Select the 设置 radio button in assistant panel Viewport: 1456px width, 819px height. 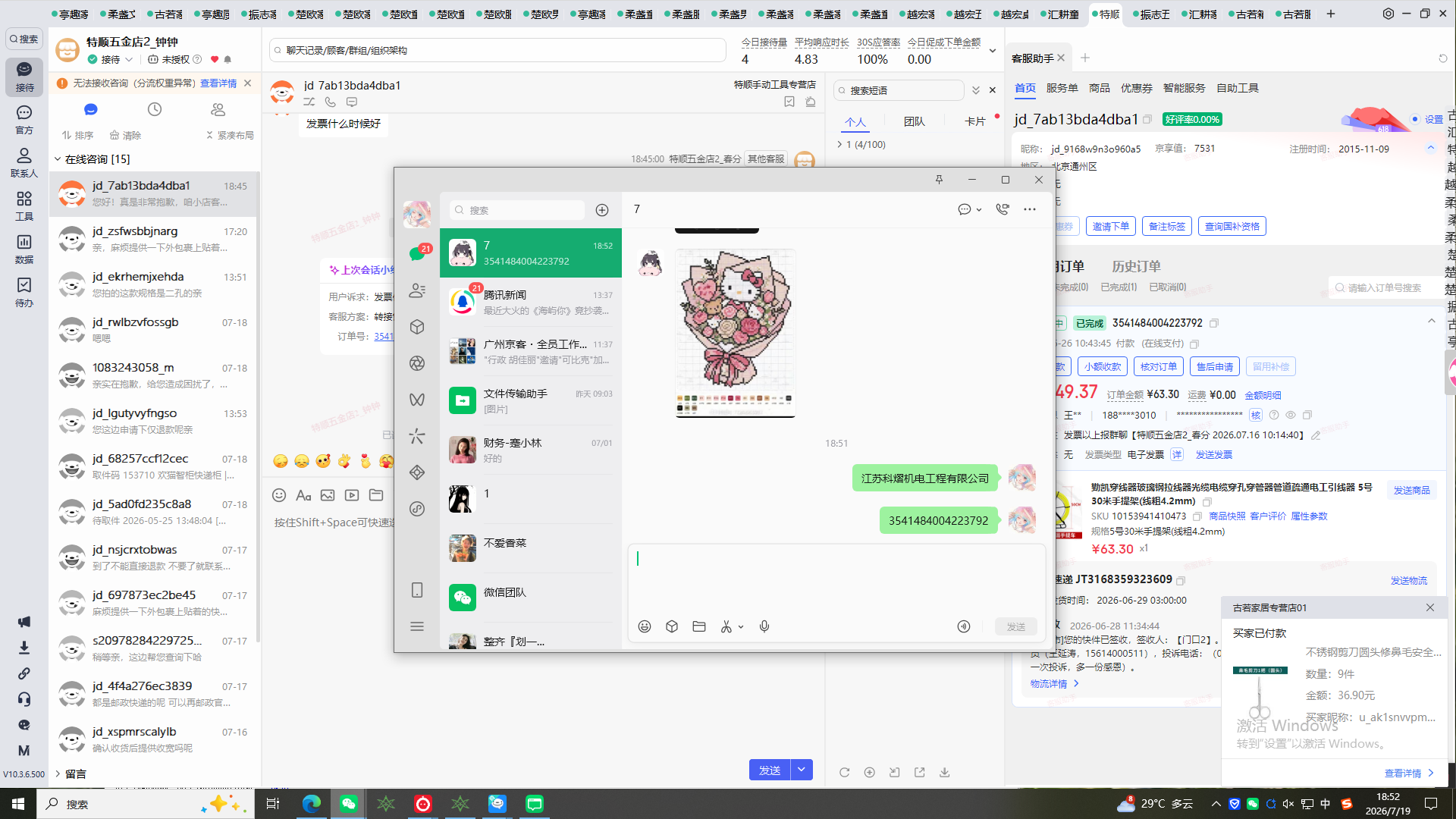[1415, 119]
